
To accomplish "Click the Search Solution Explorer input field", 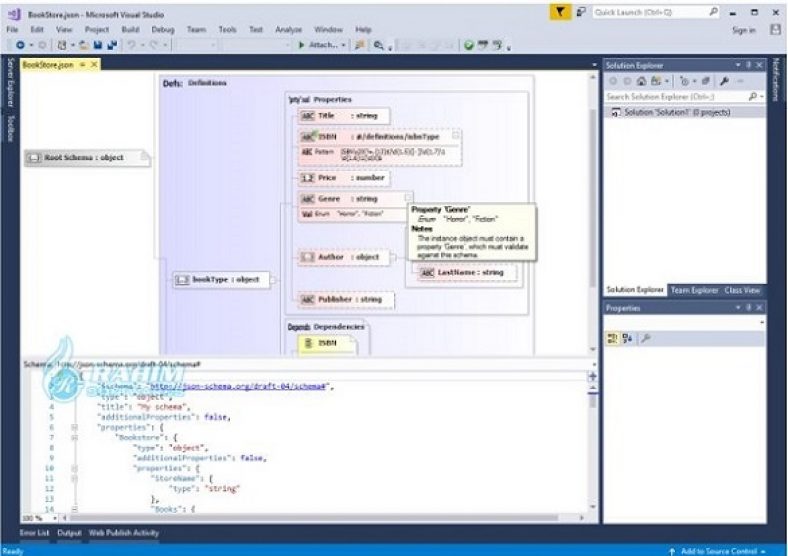I will [x=676, y=97].
